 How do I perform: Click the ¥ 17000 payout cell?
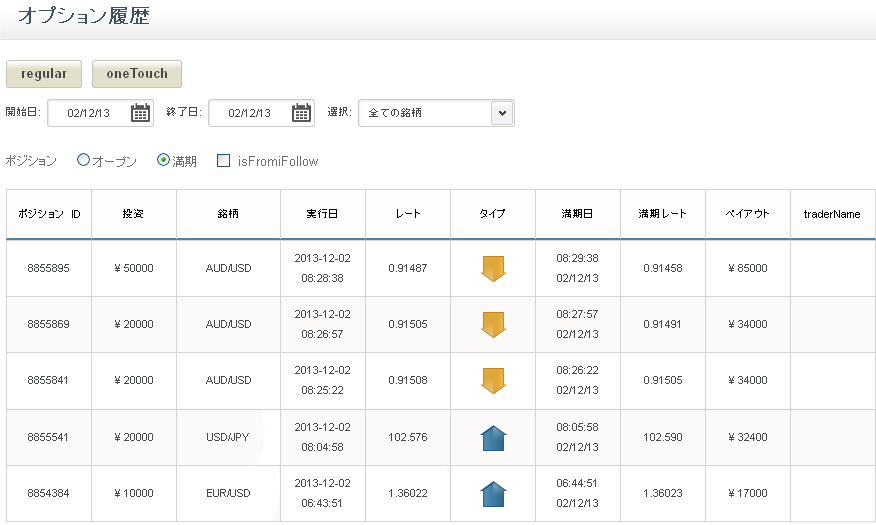point(748,493)
